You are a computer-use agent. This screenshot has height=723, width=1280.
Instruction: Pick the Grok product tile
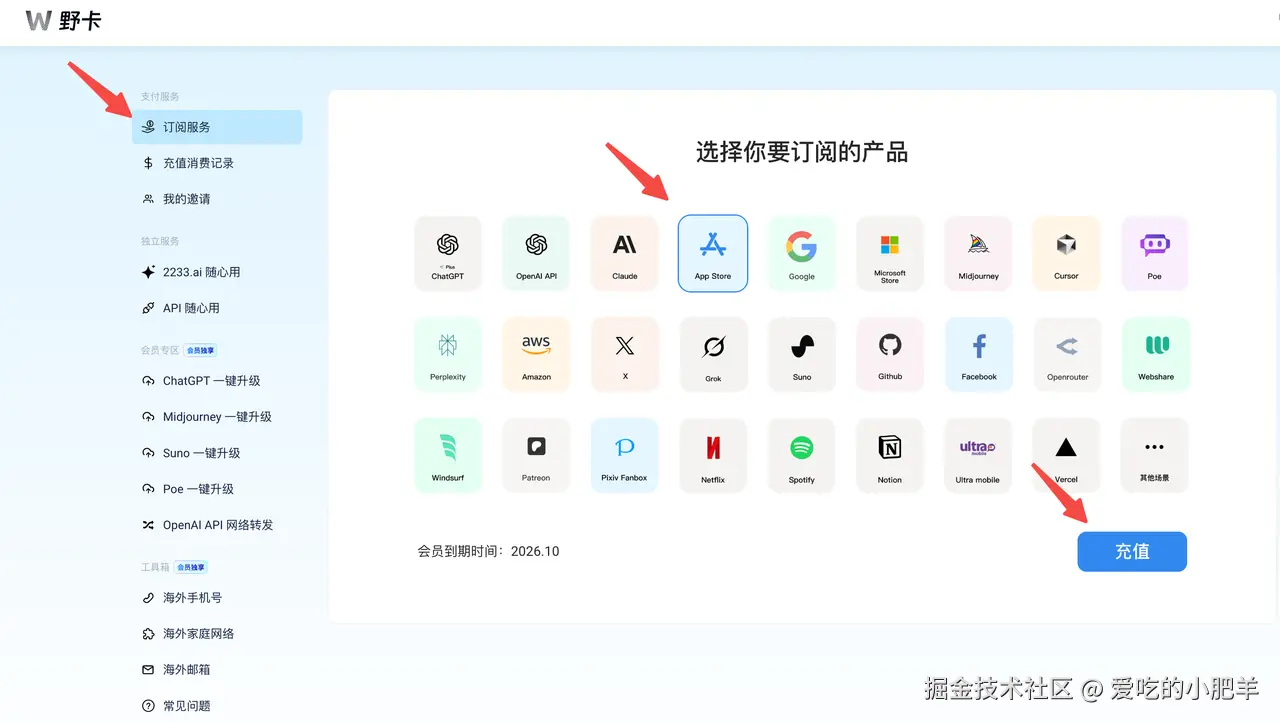(x=713, y=354)
